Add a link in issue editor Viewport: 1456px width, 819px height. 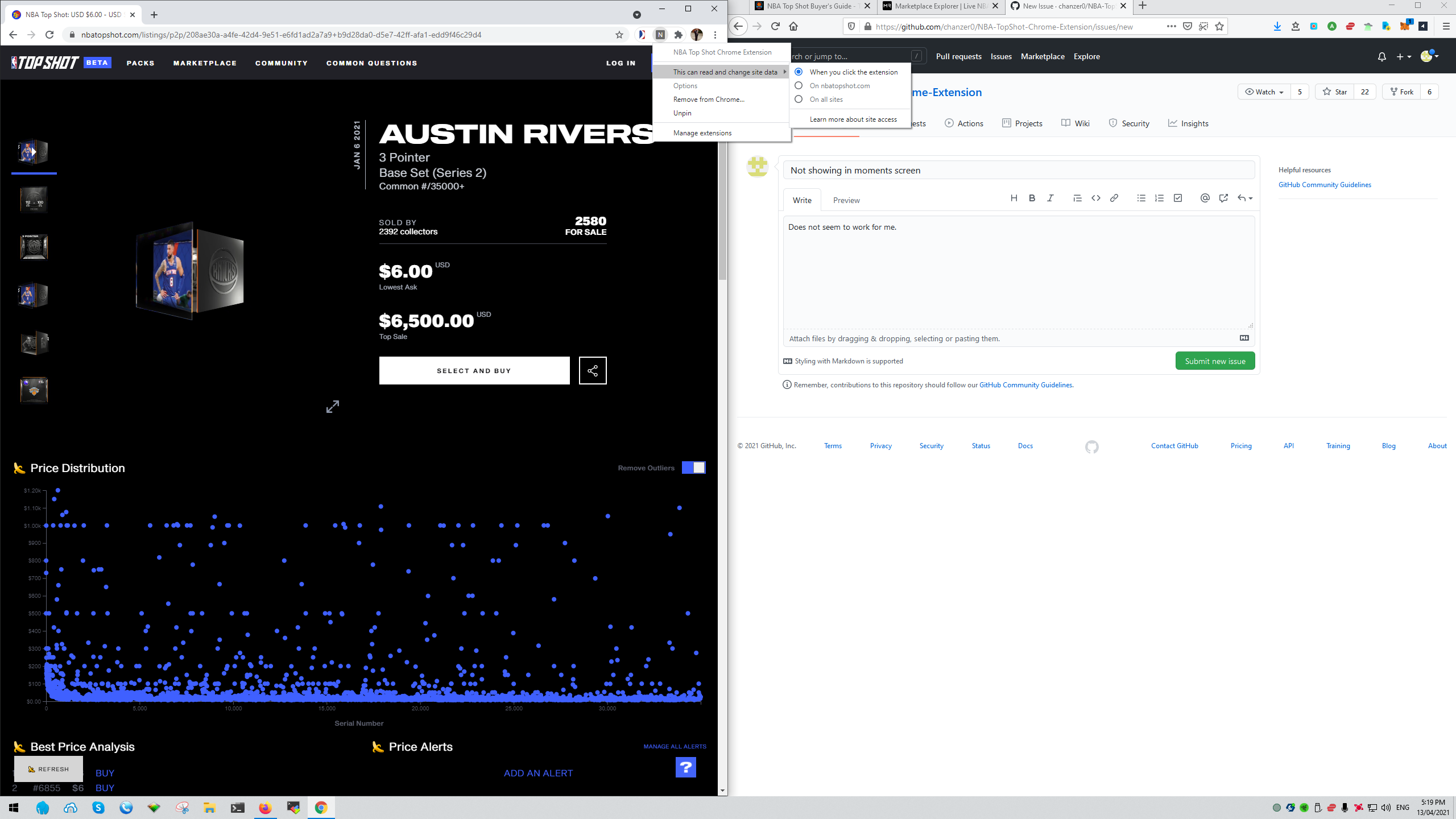point(1114,198)
